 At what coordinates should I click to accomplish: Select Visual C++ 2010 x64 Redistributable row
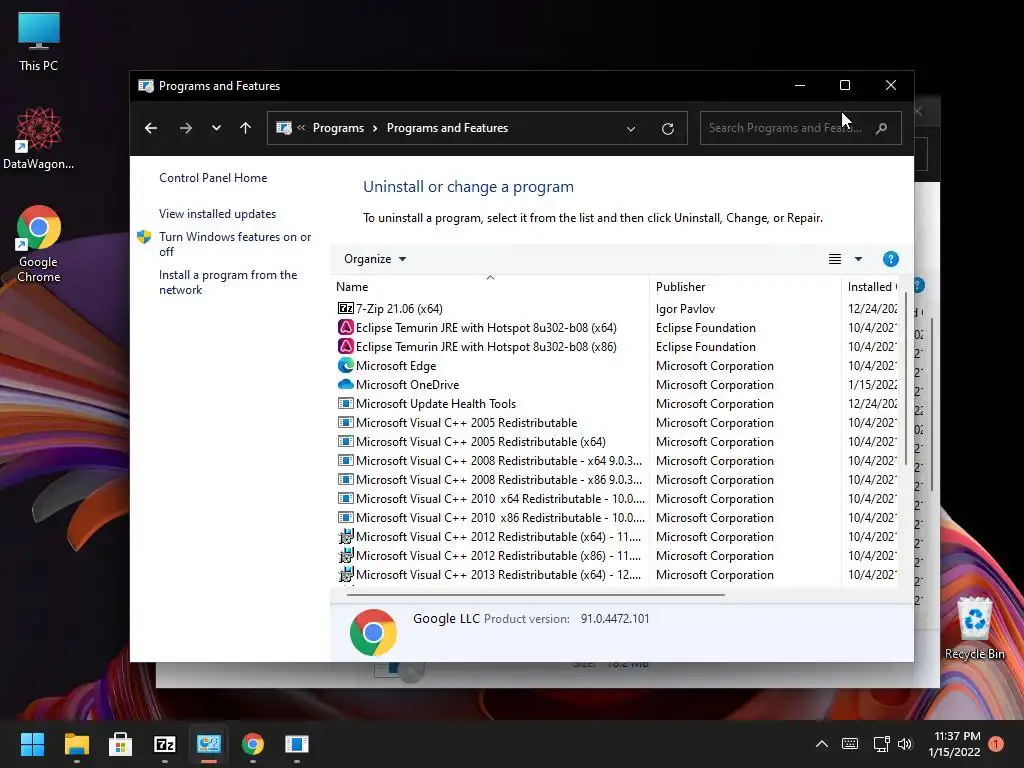tap(616, 498)
